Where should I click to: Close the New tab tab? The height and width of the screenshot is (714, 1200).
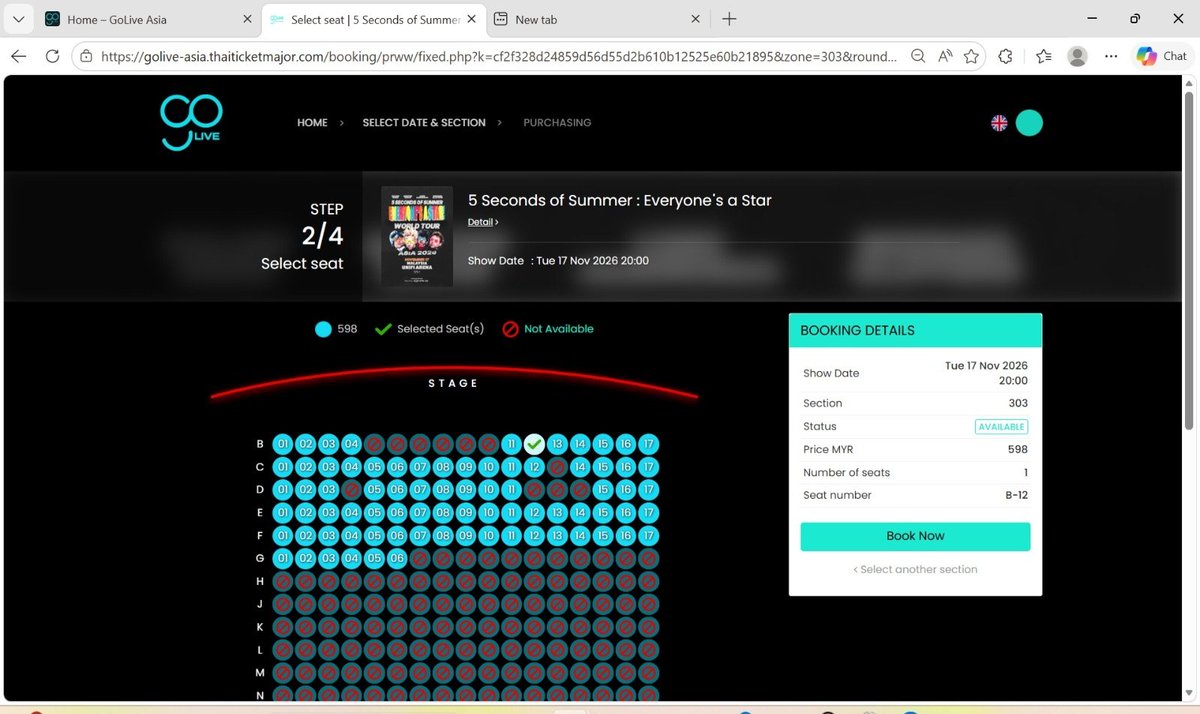click(x=695, y=19)
